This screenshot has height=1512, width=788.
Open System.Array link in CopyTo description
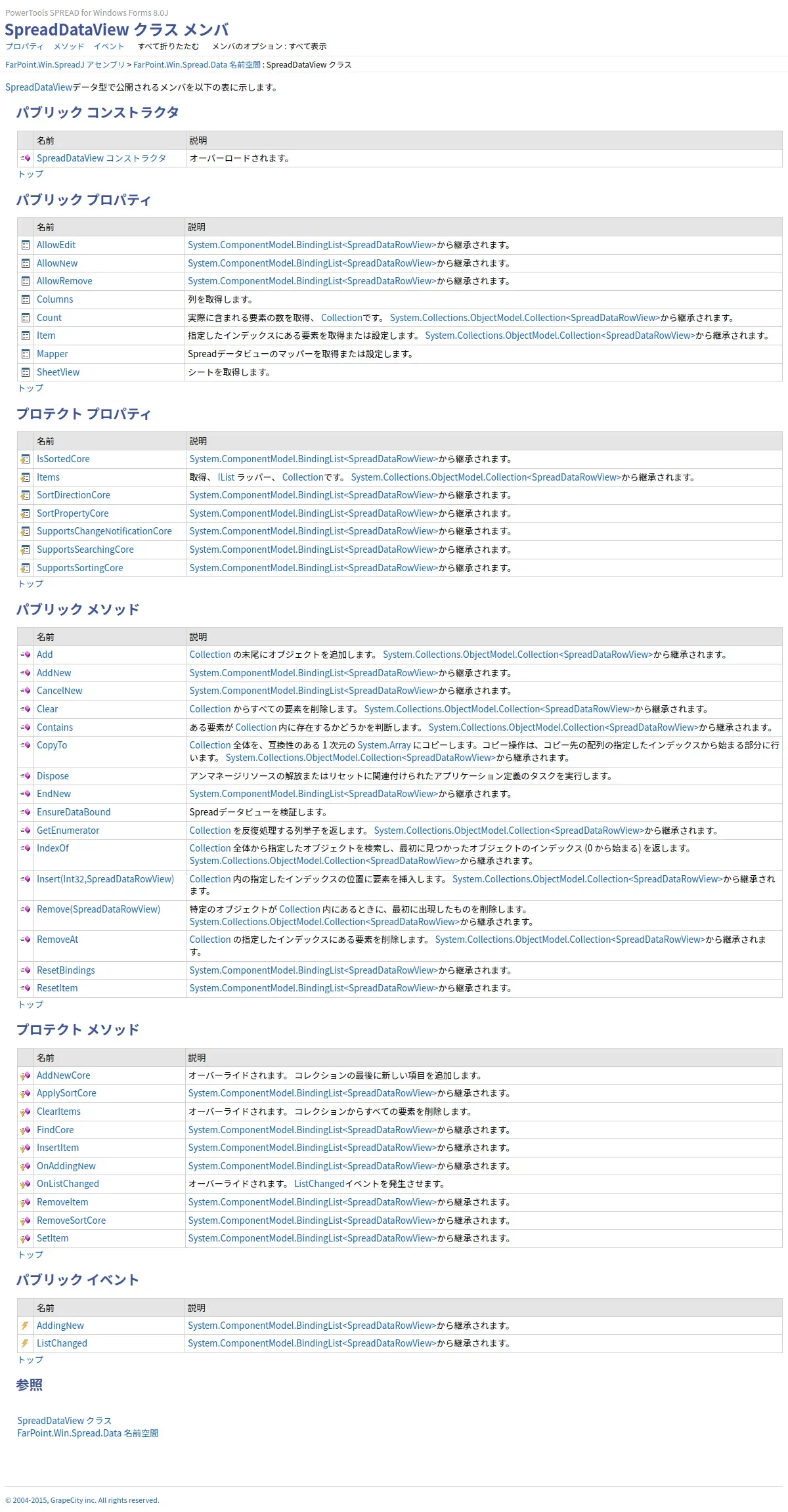coord(384,745)
